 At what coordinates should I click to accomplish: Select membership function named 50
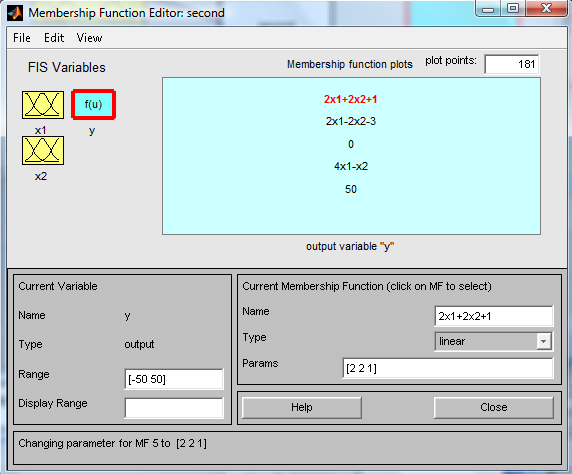(351, 189)
